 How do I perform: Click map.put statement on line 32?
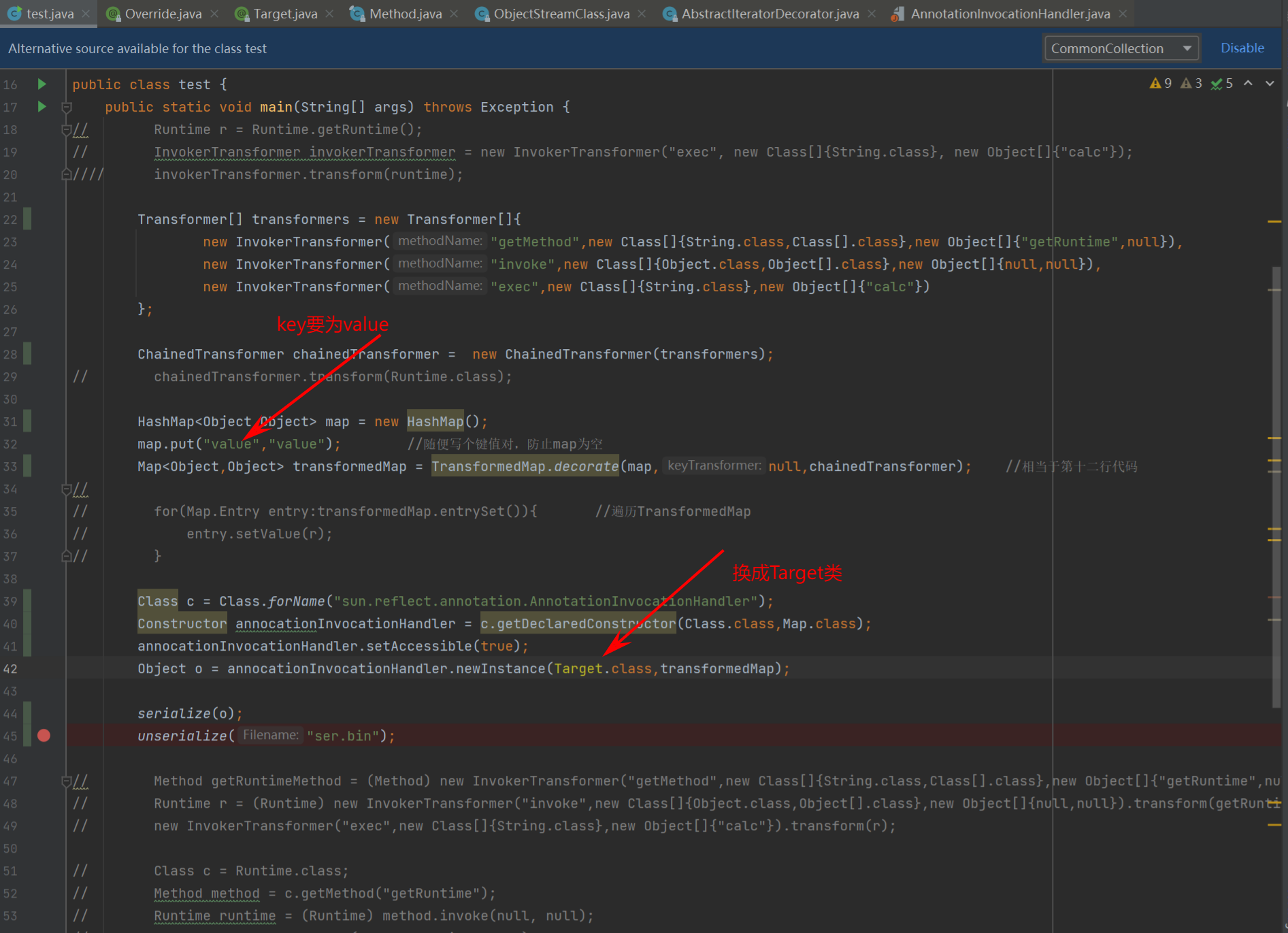tap(239, 444)
